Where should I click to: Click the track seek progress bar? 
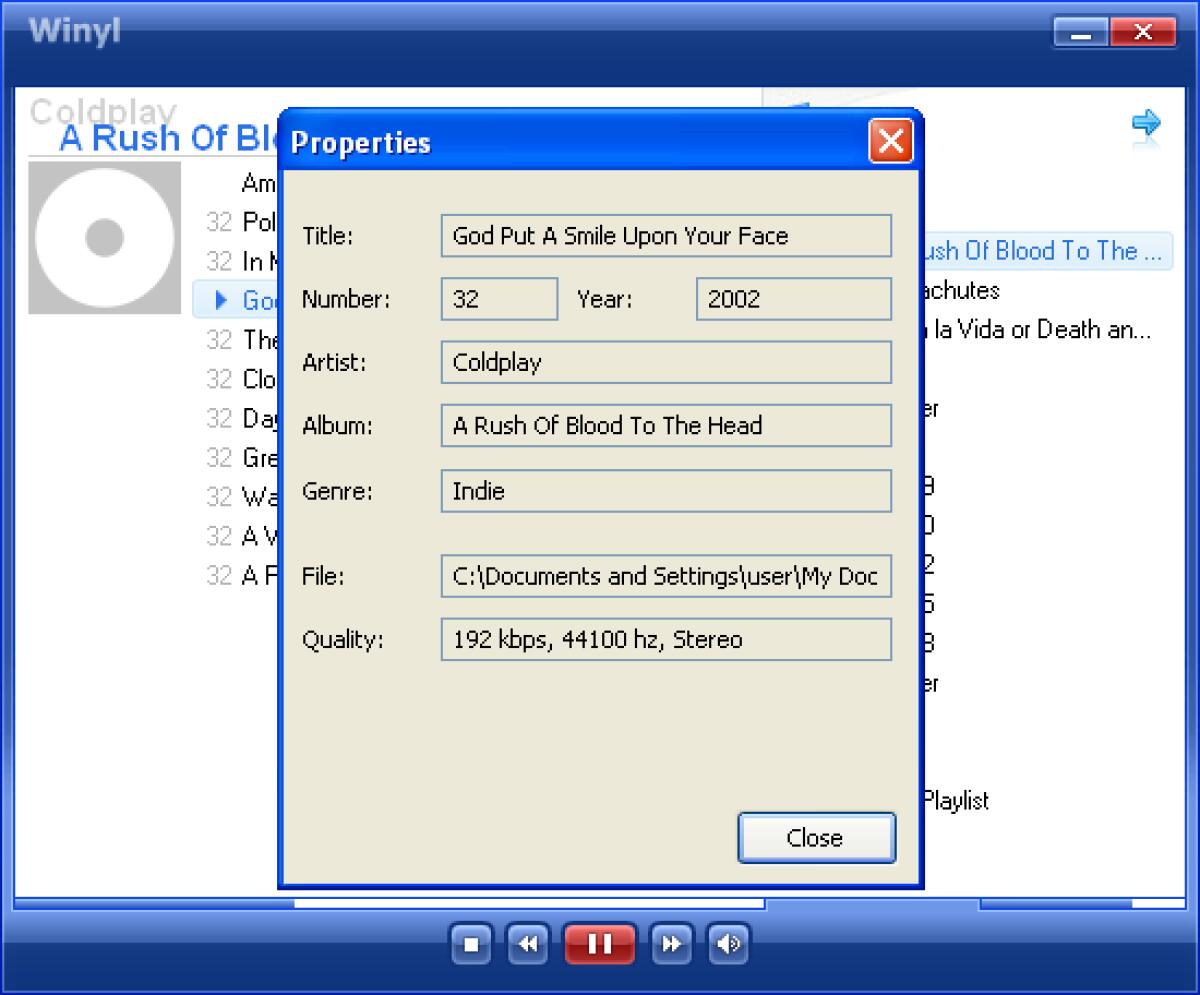click(390, 904)
